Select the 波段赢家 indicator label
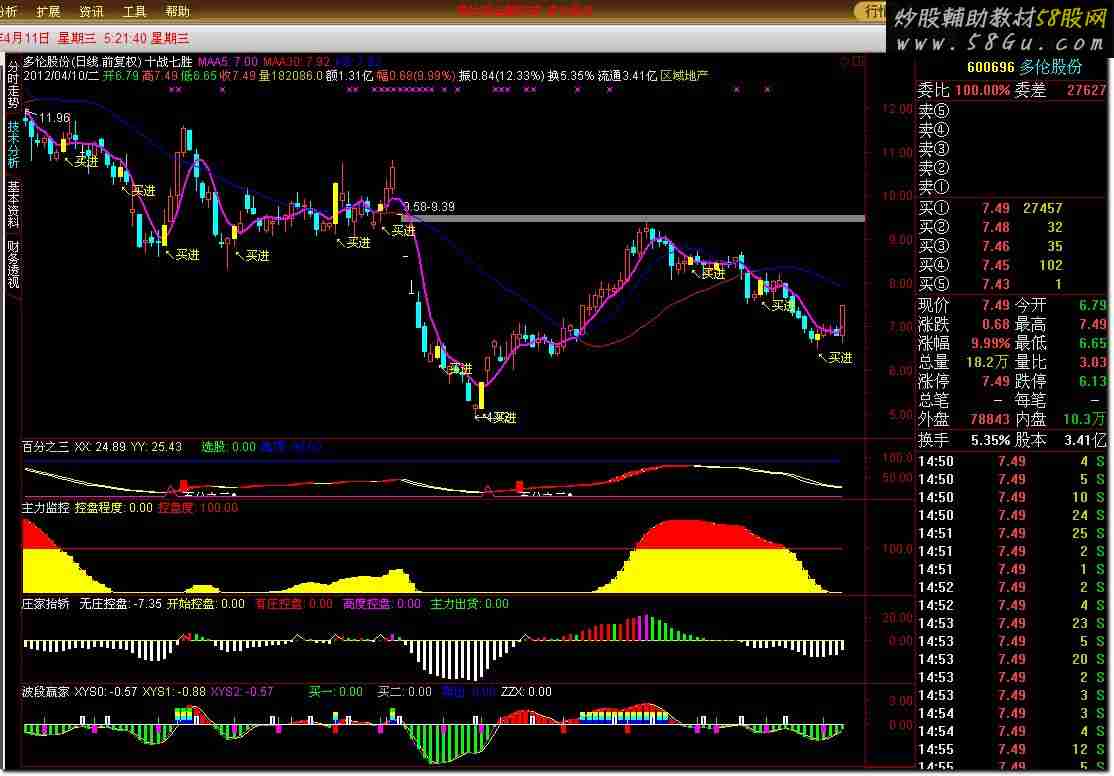1114x776 pixels. [45, 691]
